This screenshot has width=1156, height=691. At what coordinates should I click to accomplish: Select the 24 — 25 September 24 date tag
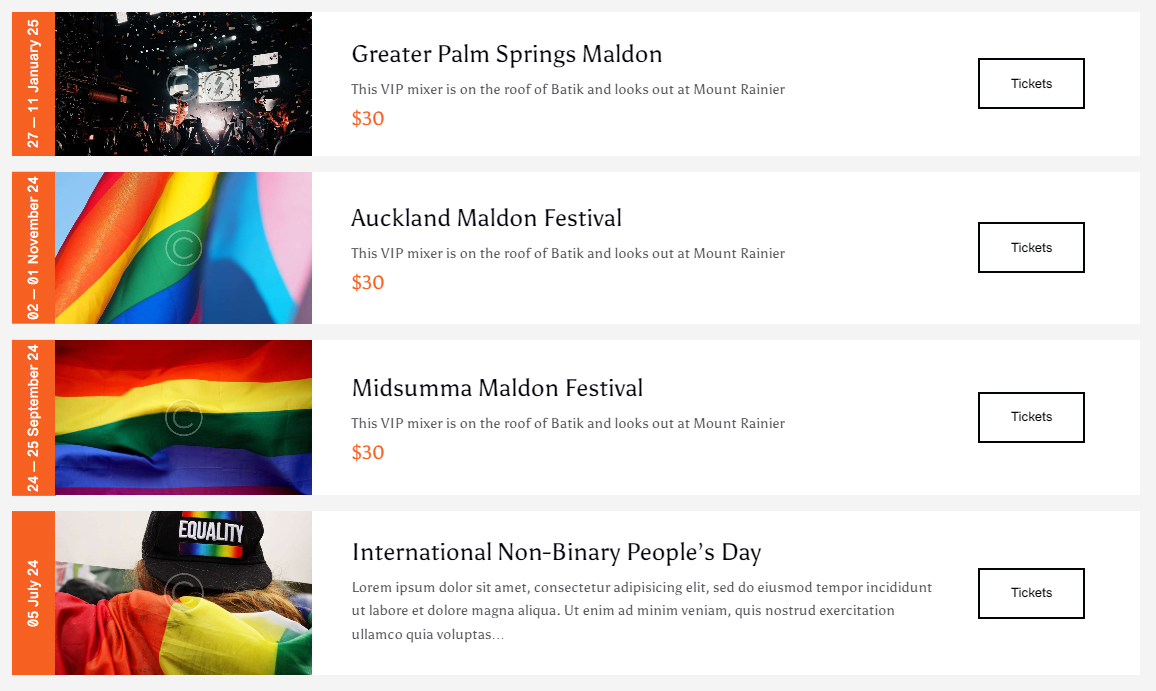point(33,417)
